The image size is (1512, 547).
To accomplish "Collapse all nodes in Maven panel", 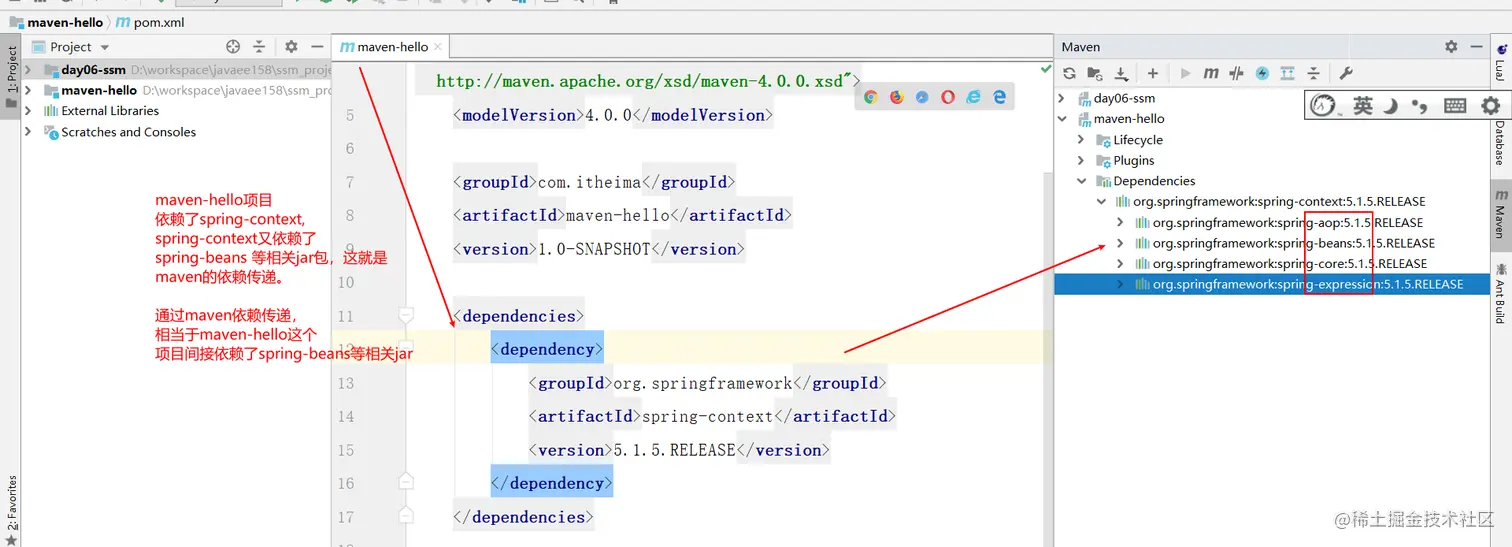I will click(1314, 73).
